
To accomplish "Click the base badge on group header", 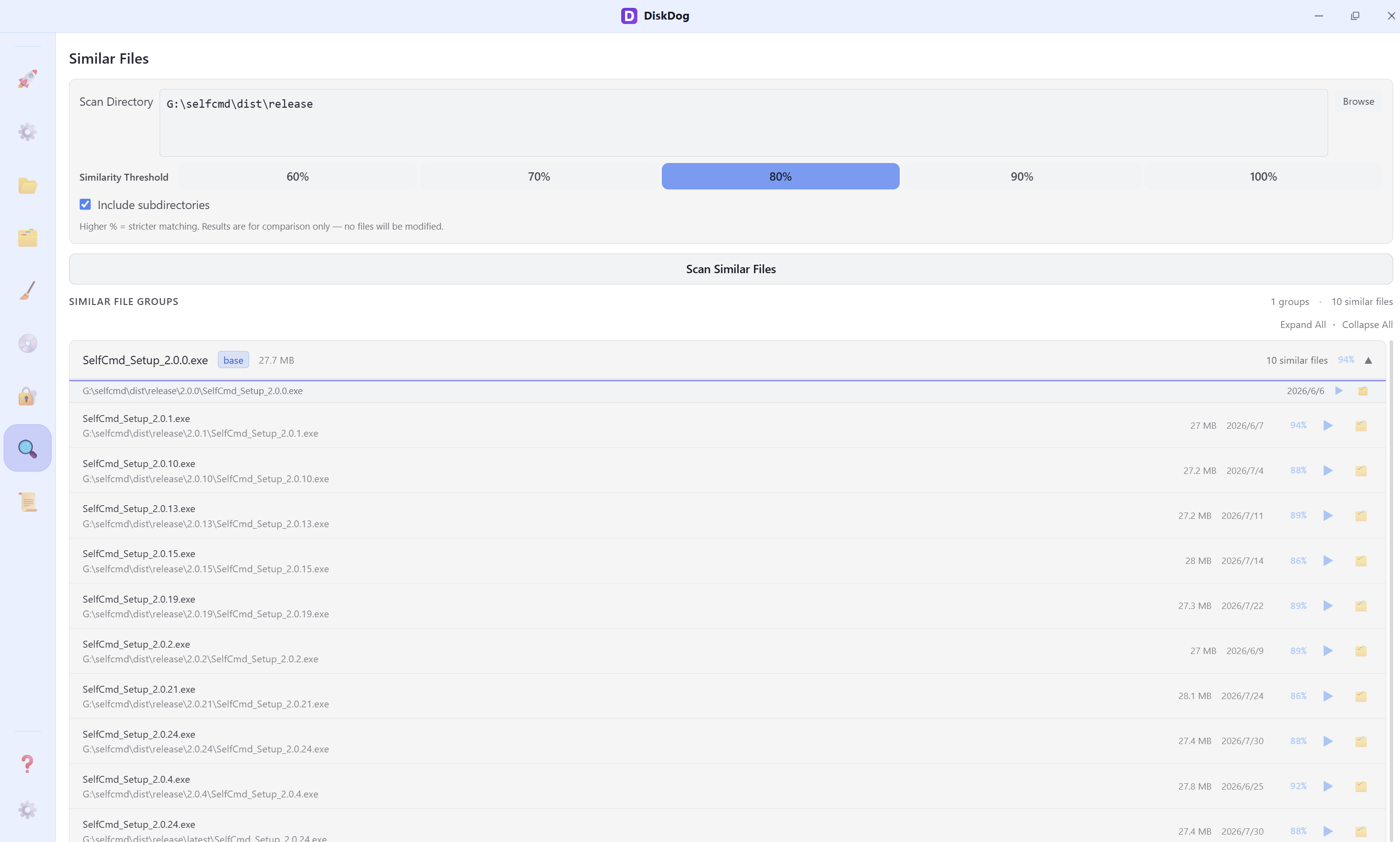I will 233,360.
